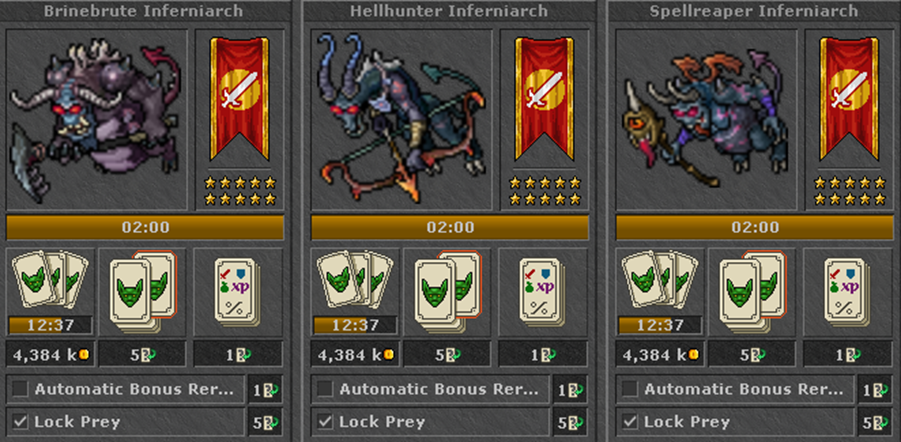Select Spellreaper's two-card pick specific prey icon
Screen dimensions: 901x442
tap(752, 292)
